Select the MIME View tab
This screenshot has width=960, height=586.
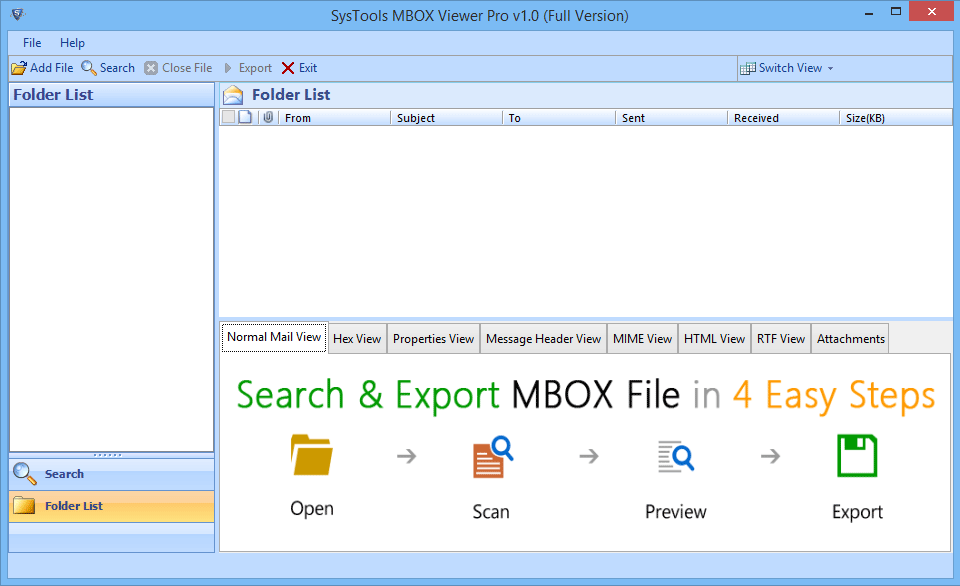(642, 339)
